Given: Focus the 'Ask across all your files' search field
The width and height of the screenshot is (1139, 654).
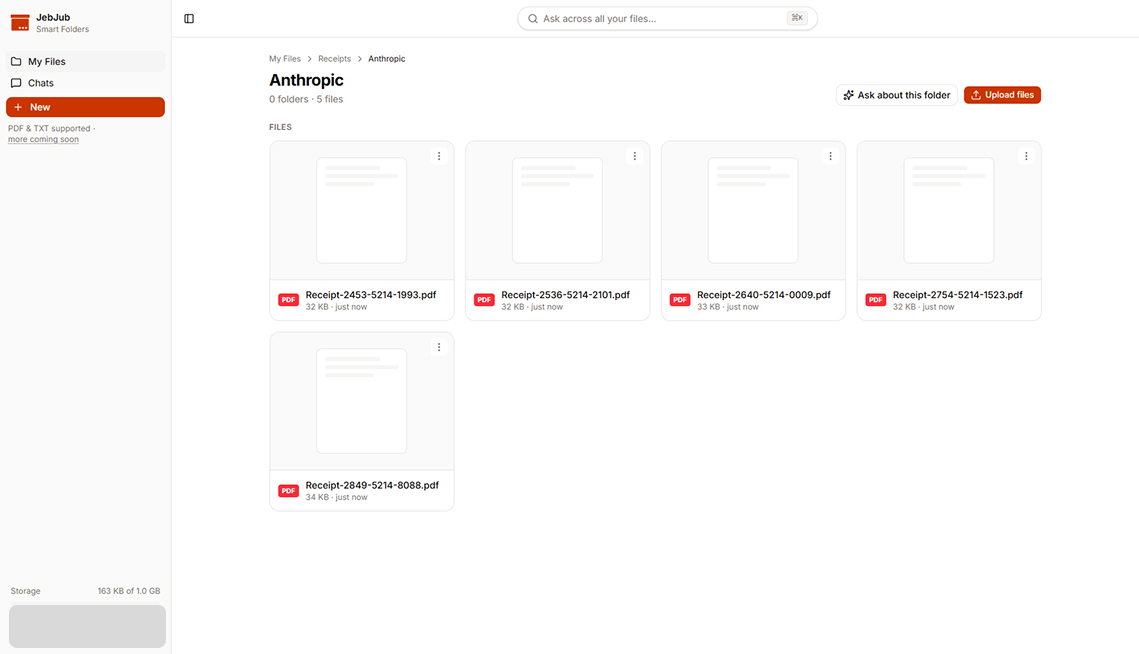Looking at the screenshot, I should 667,19.
